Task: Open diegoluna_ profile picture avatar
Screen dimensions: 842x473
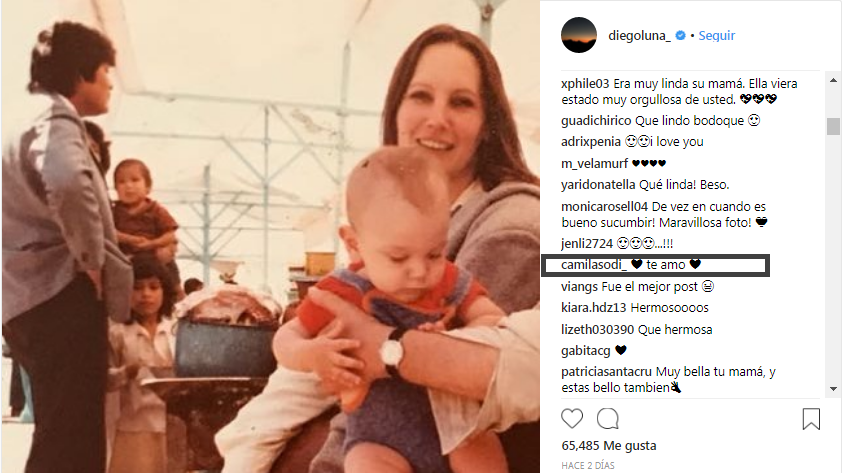Action: pyautogui.click(x=579, y=35)
